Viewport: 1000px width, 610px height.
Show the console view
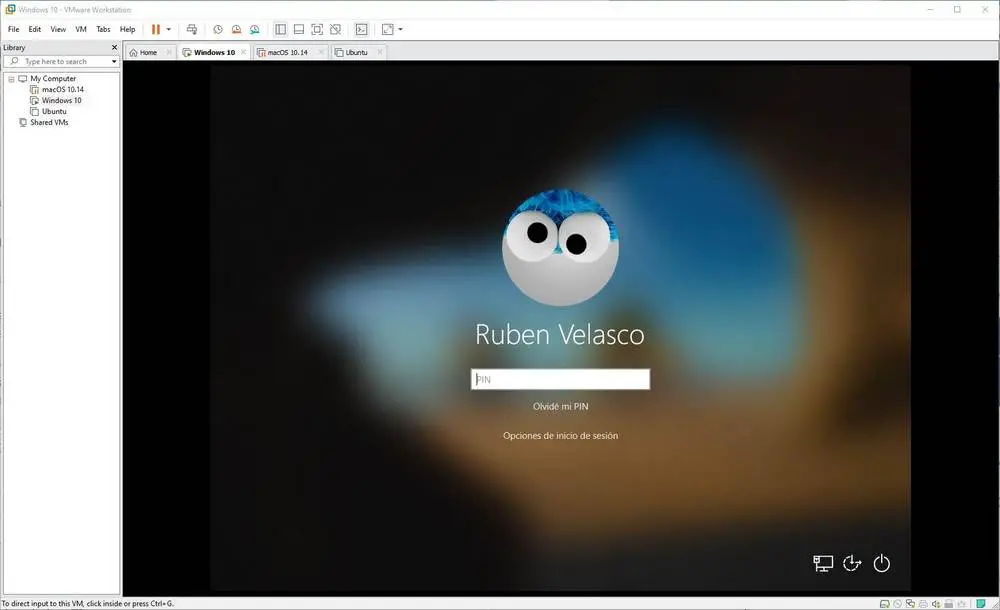[362, 29]
